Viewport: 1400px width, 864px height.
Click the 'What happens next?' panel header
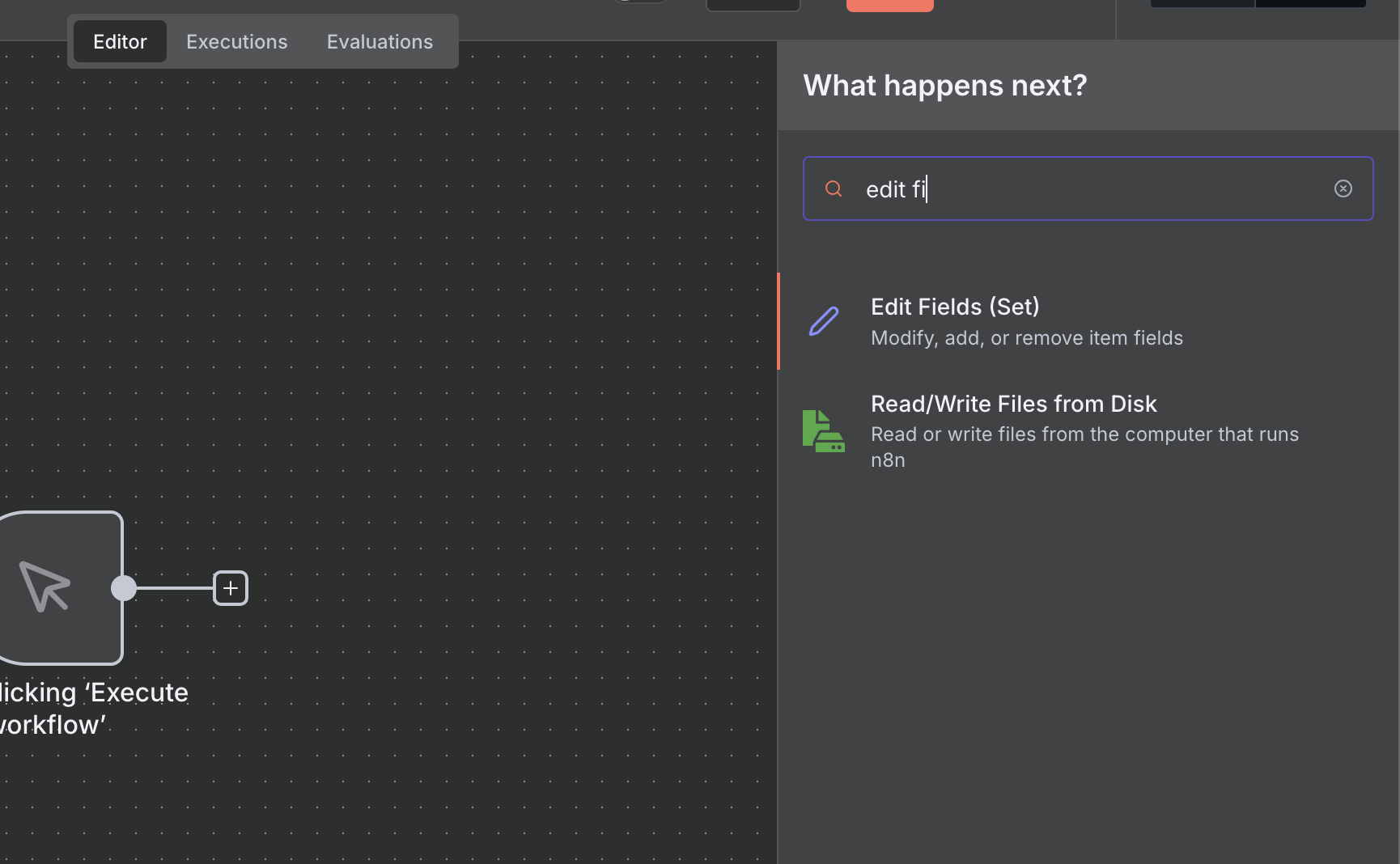(x=944, y=85)
